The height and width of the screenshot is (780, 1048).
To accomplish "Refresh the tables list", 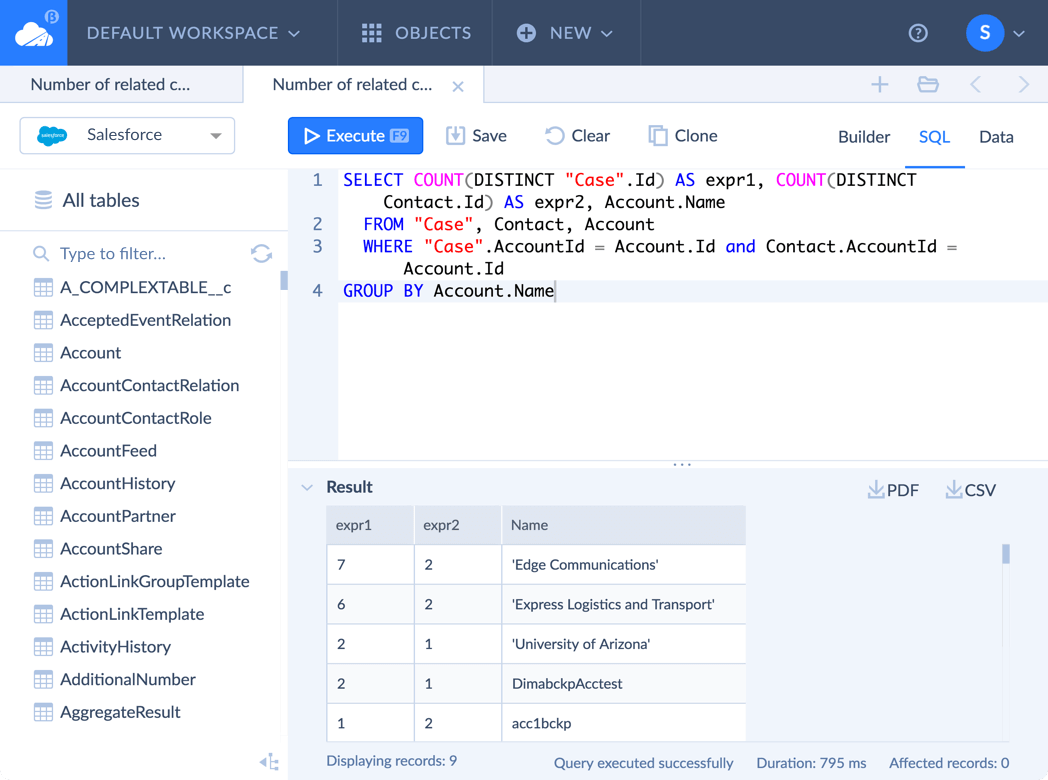I will pos(261,254).
